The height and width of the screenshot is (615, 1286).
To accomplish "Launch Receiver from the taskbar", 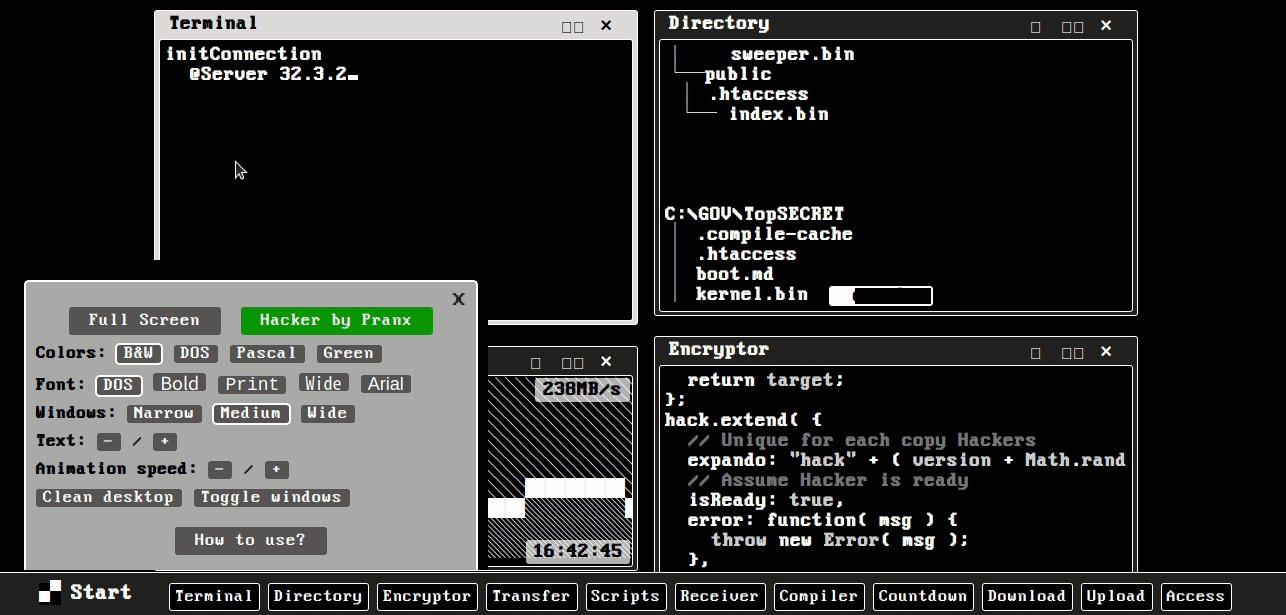I will (x=719, y=597).
